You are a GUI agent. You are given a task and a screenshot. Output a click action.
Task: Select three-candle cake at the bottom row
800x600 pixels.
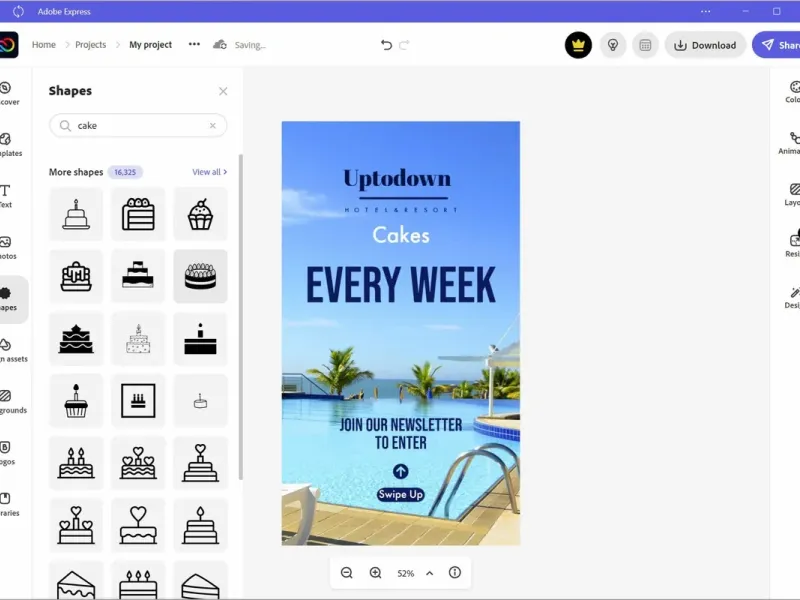[138, 582]
